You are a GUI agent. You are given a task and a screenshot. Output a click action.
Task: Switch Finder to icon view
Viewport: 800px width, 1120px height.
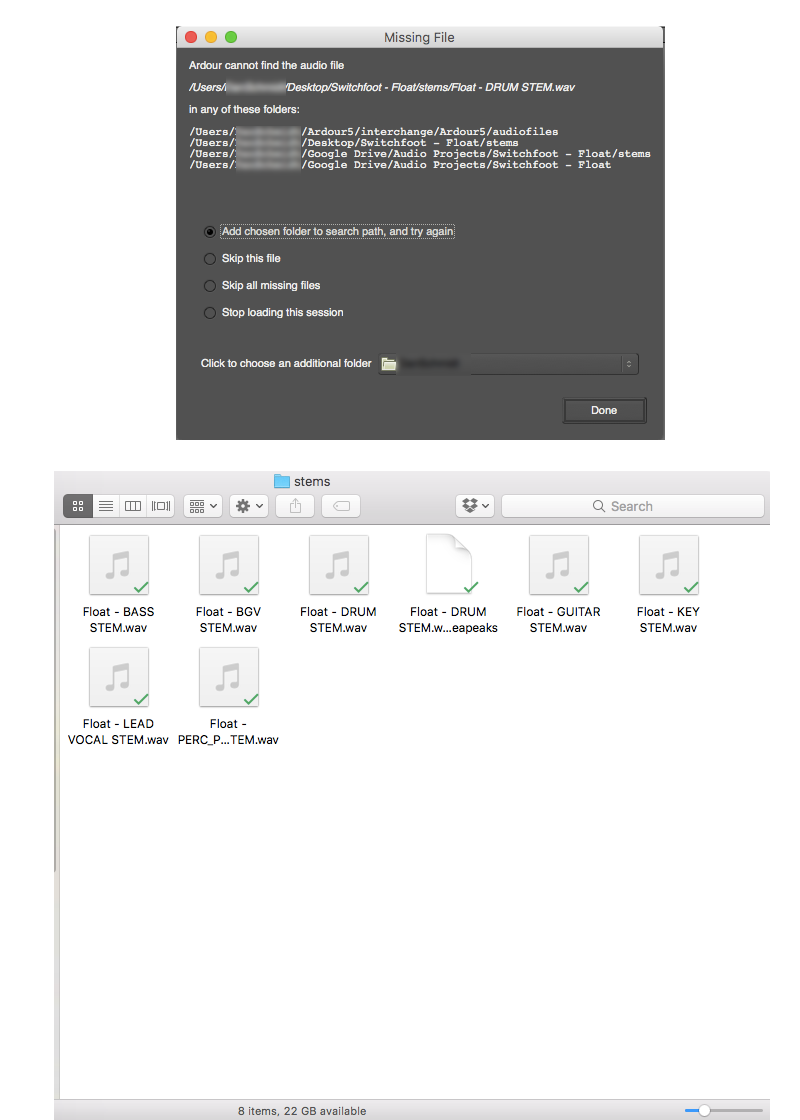point(78,506)
